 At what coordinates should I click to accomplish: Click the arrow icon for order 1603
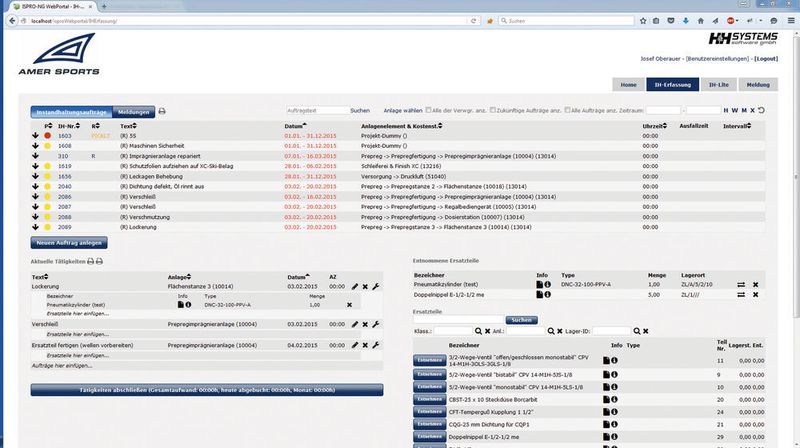tap(35, 136)
